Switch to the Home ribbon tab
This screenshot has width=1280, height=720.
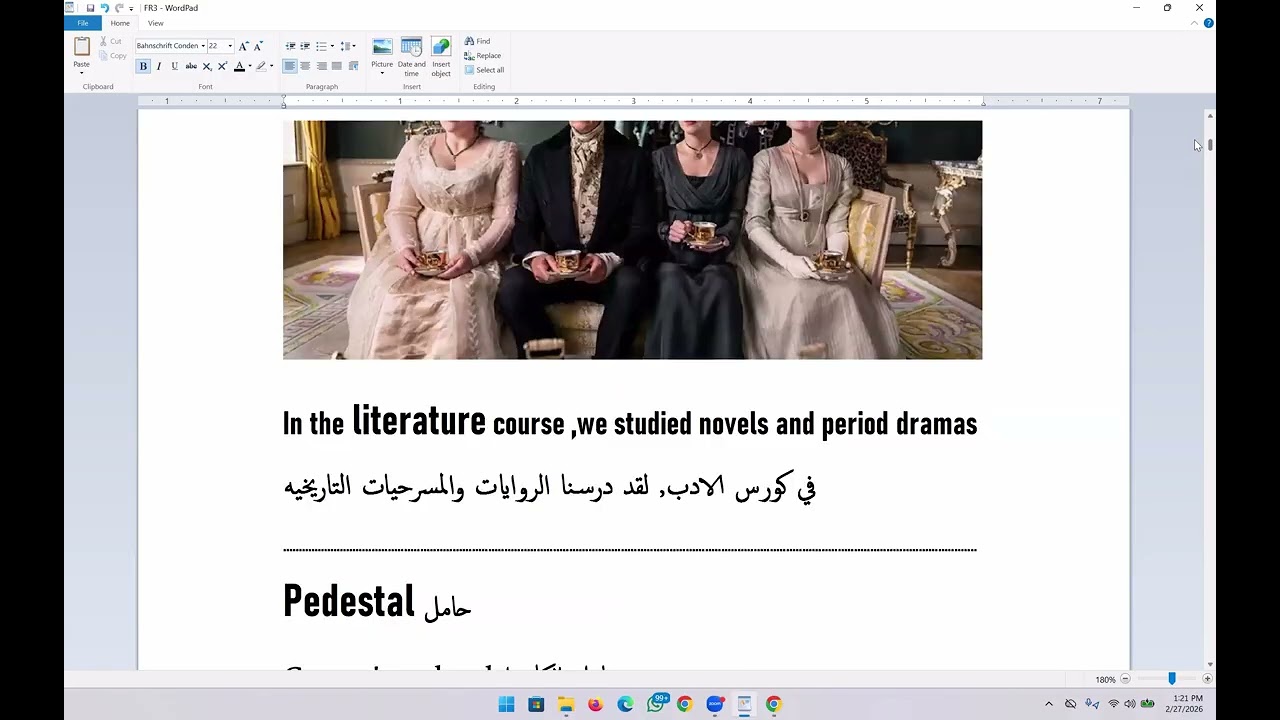tap(120, 23)
